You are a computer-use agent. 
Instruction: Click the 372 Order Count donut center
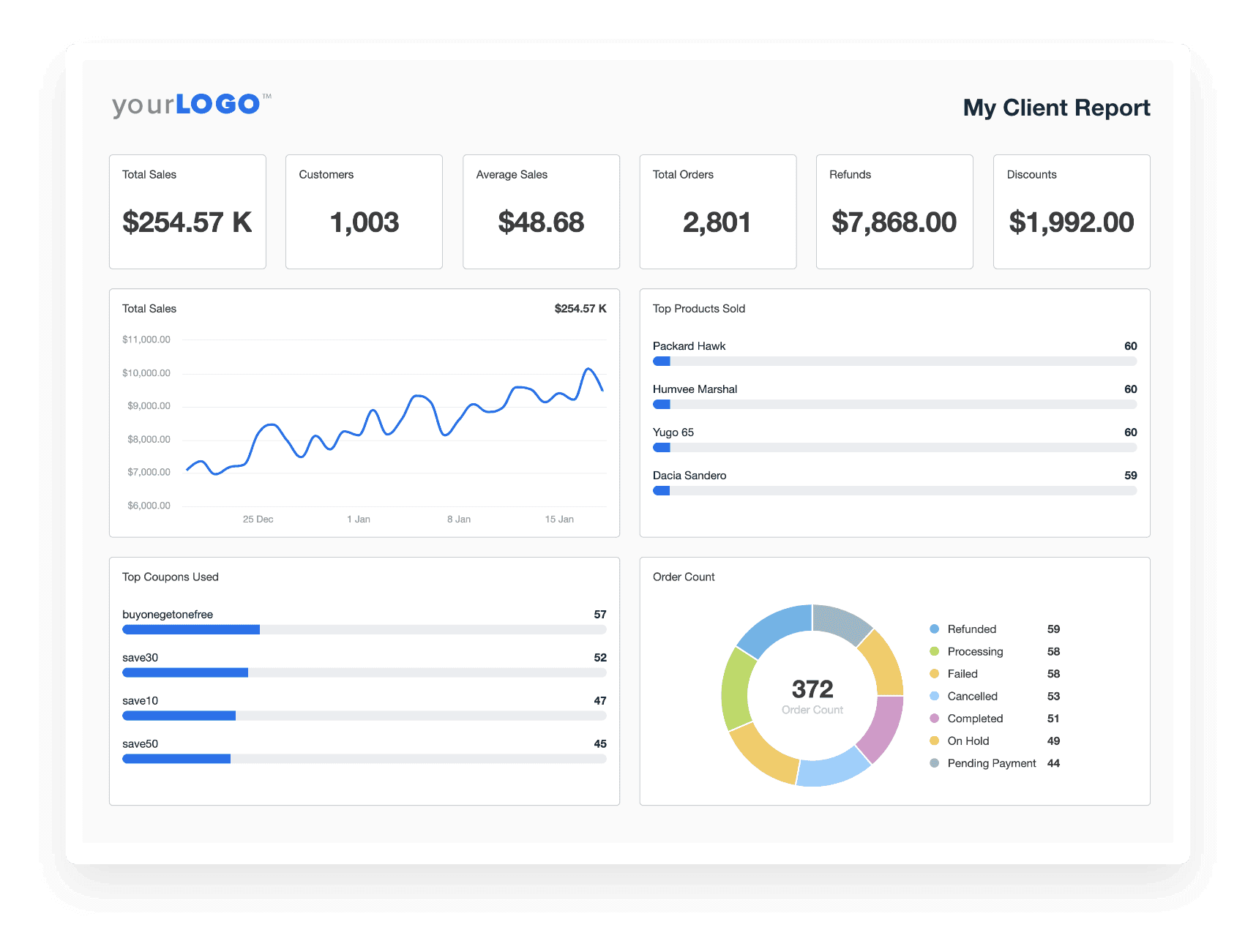pyautogui.click(x=812, y=695)
